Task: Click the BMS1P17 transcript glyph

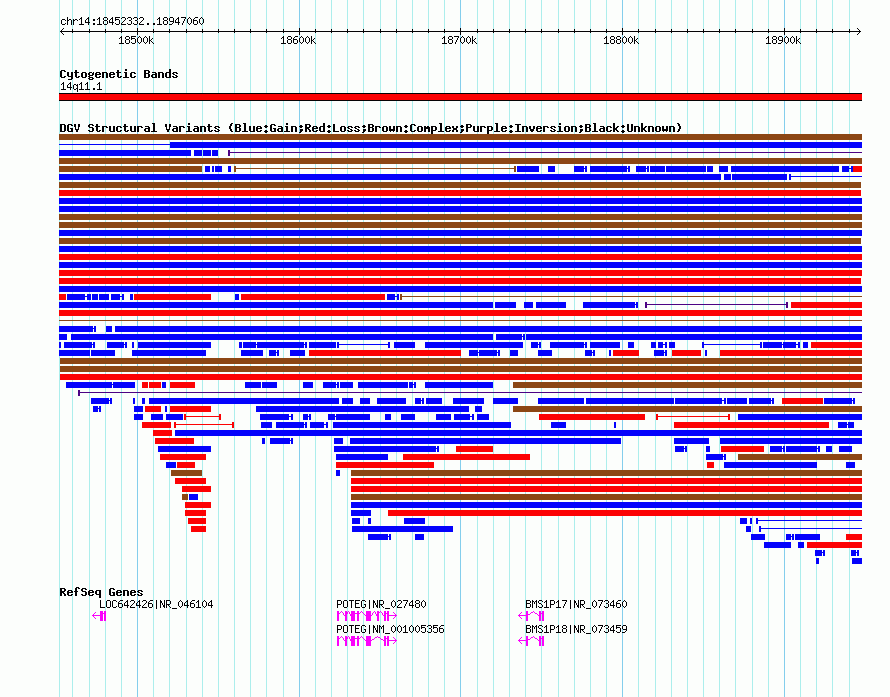Action: (531, 616)
